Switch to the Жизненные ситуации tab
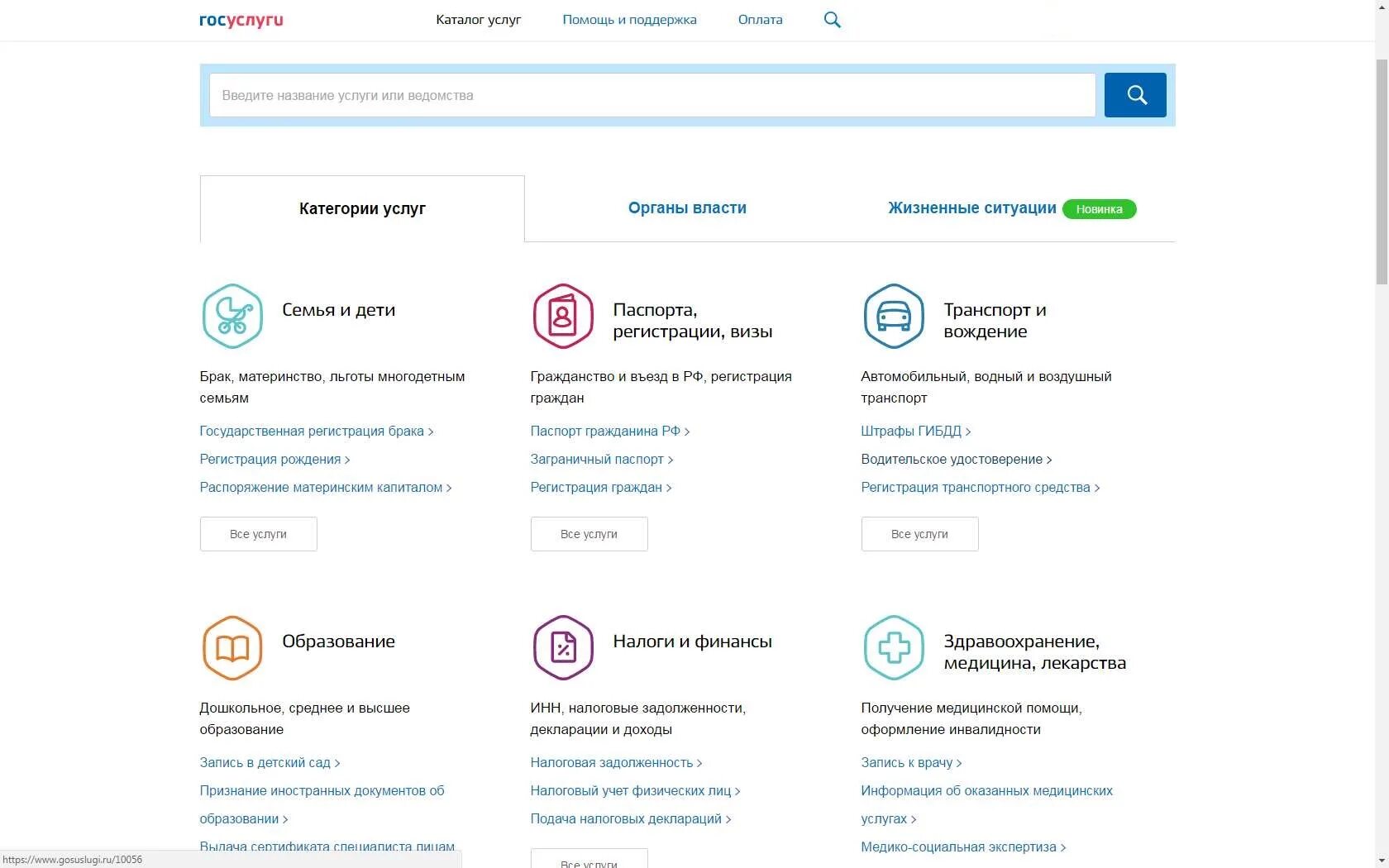Image resolution: width=1389 pixels, height=868 pixels. click(971, 208)
